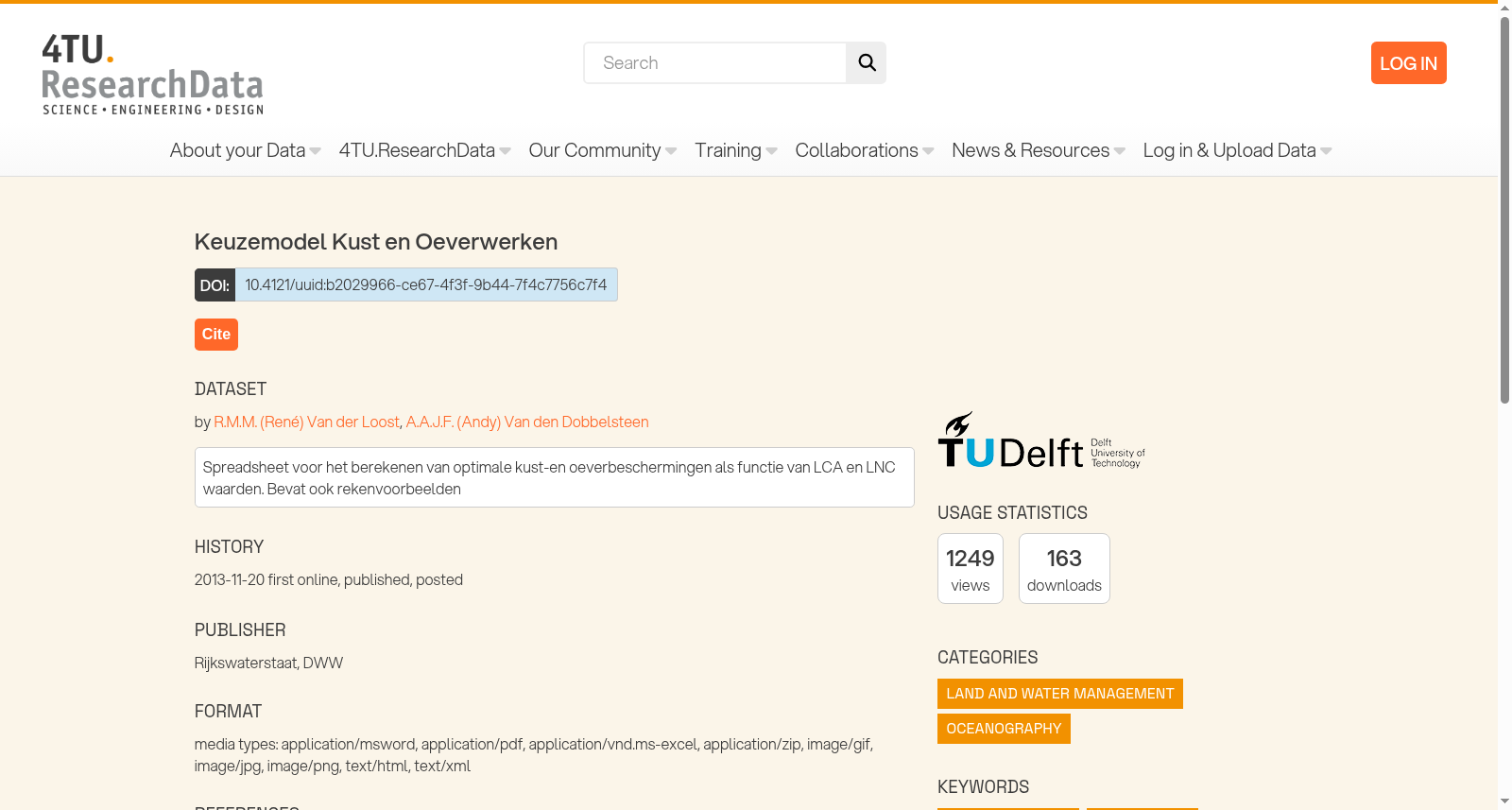Expand the Our Community menu
The height and width of the screenshot is (810, 1512).
[602, 150]
